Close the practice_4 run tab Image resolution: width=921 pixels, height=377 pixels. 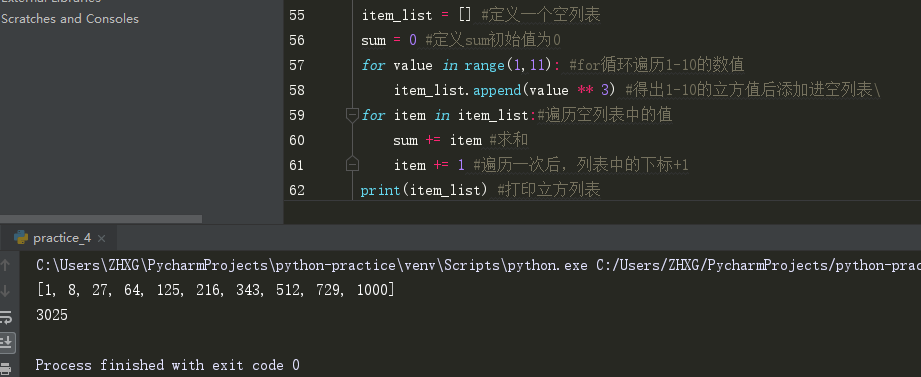tap(101, 238)
